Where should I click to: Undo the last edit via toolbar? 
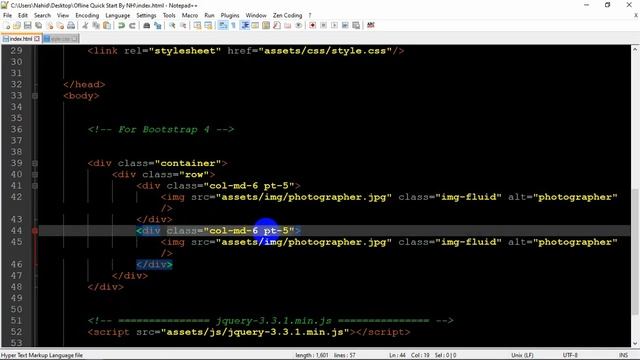pos(121,25)
